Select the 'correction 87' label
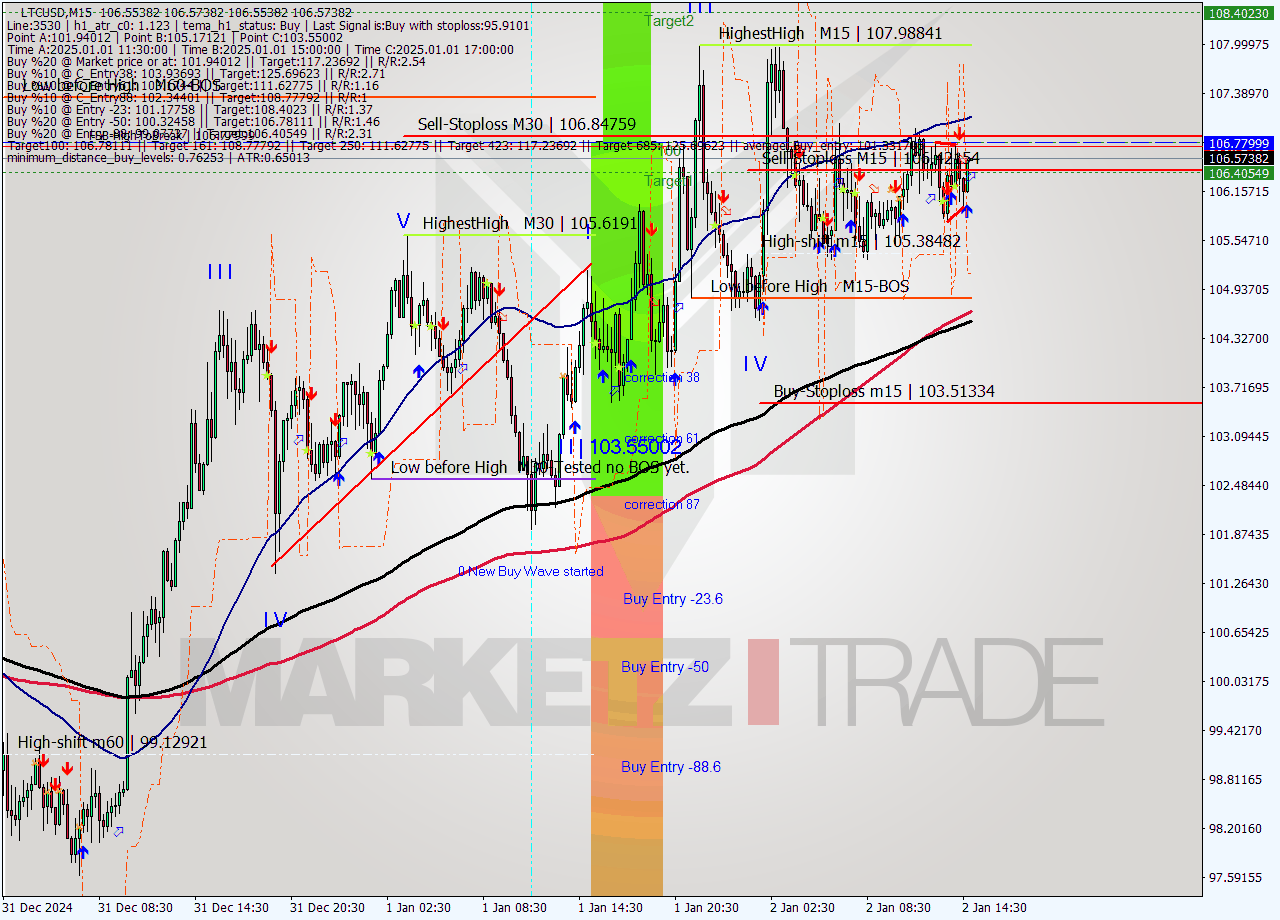Screen dimensions: 1280x920 662,505
